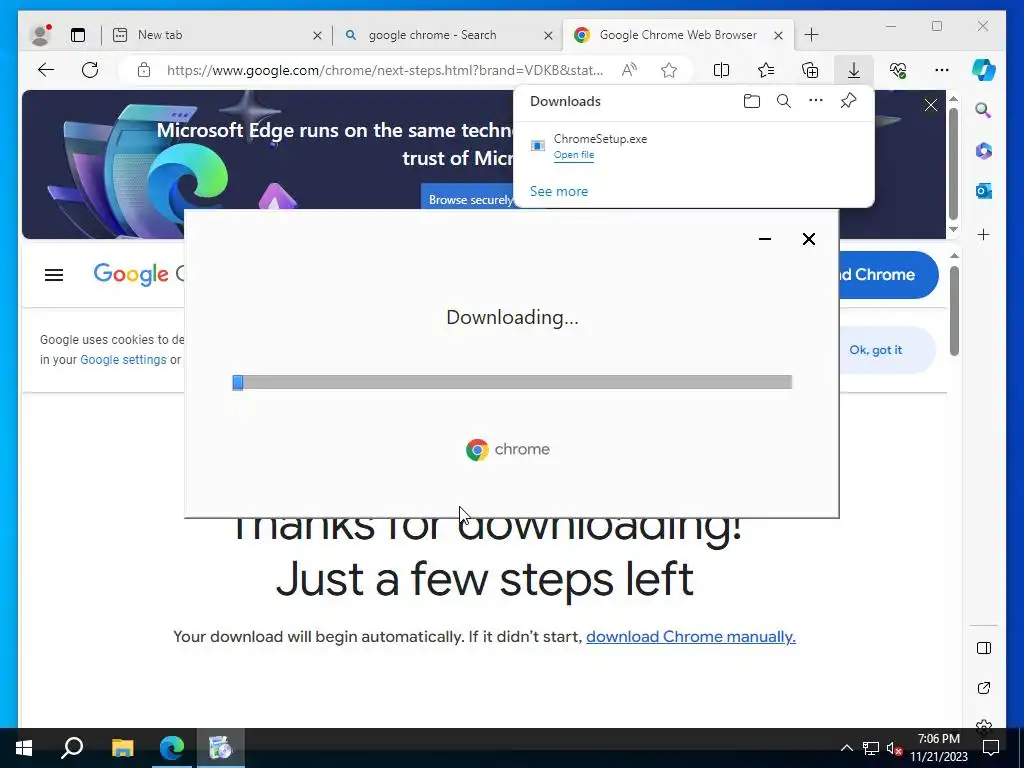Show hidden tray icons chevron
1024x768 pixels.
point(846,748)
